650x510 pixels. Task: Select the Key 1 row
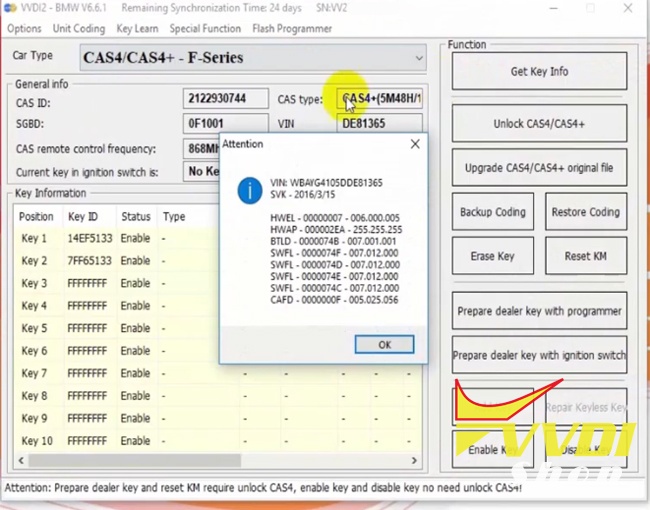click(x=116, y=238)
